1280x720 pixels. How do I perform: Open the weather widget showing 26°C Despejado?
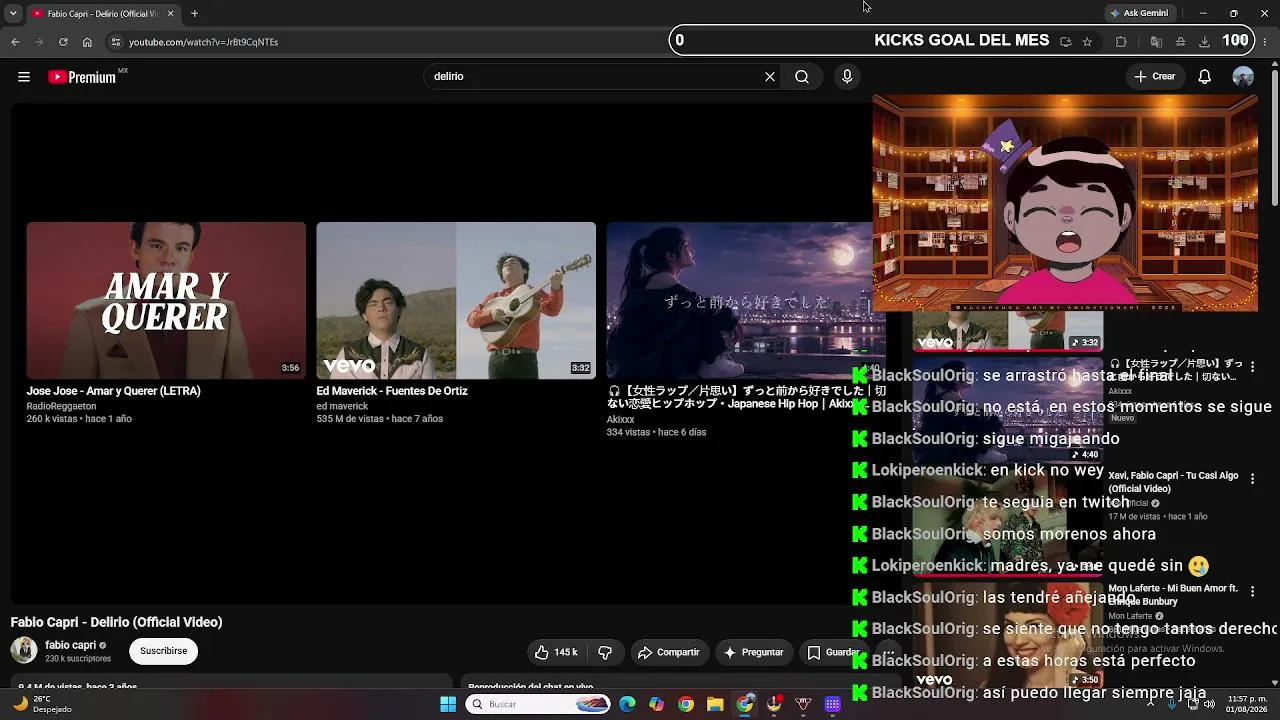click(43, 704)
